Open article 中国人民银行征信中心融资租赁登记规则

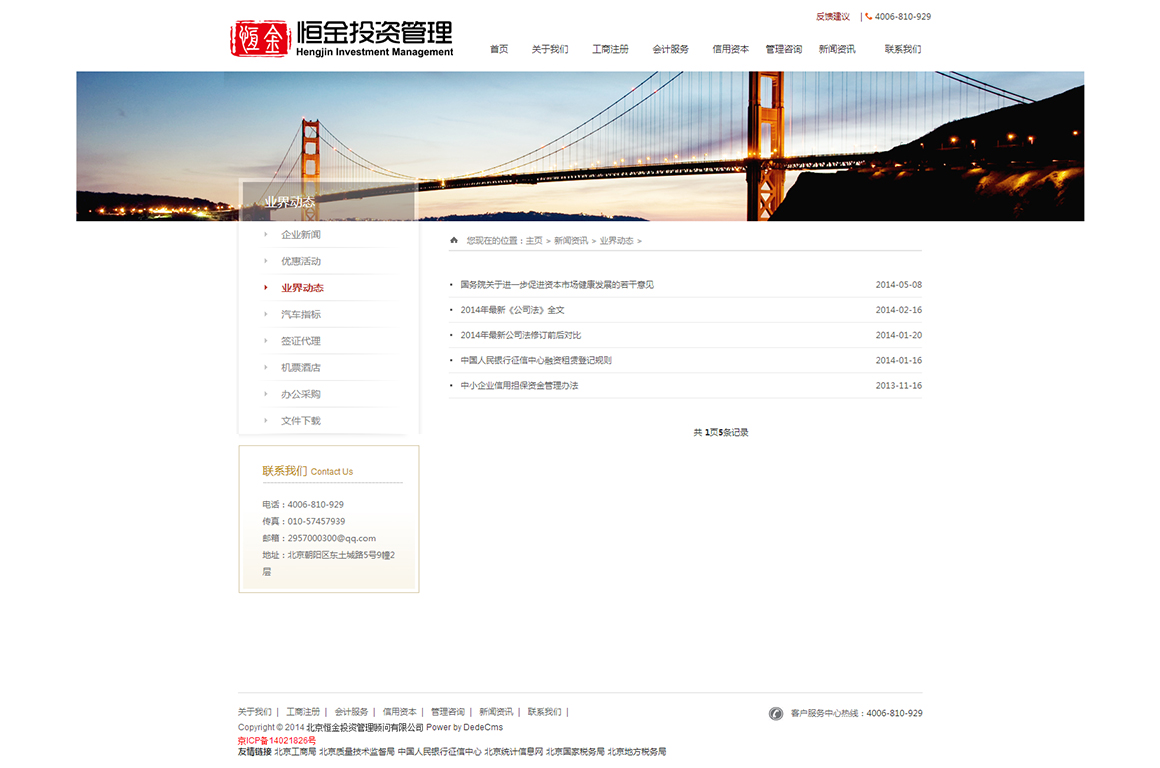click(536, 360)
